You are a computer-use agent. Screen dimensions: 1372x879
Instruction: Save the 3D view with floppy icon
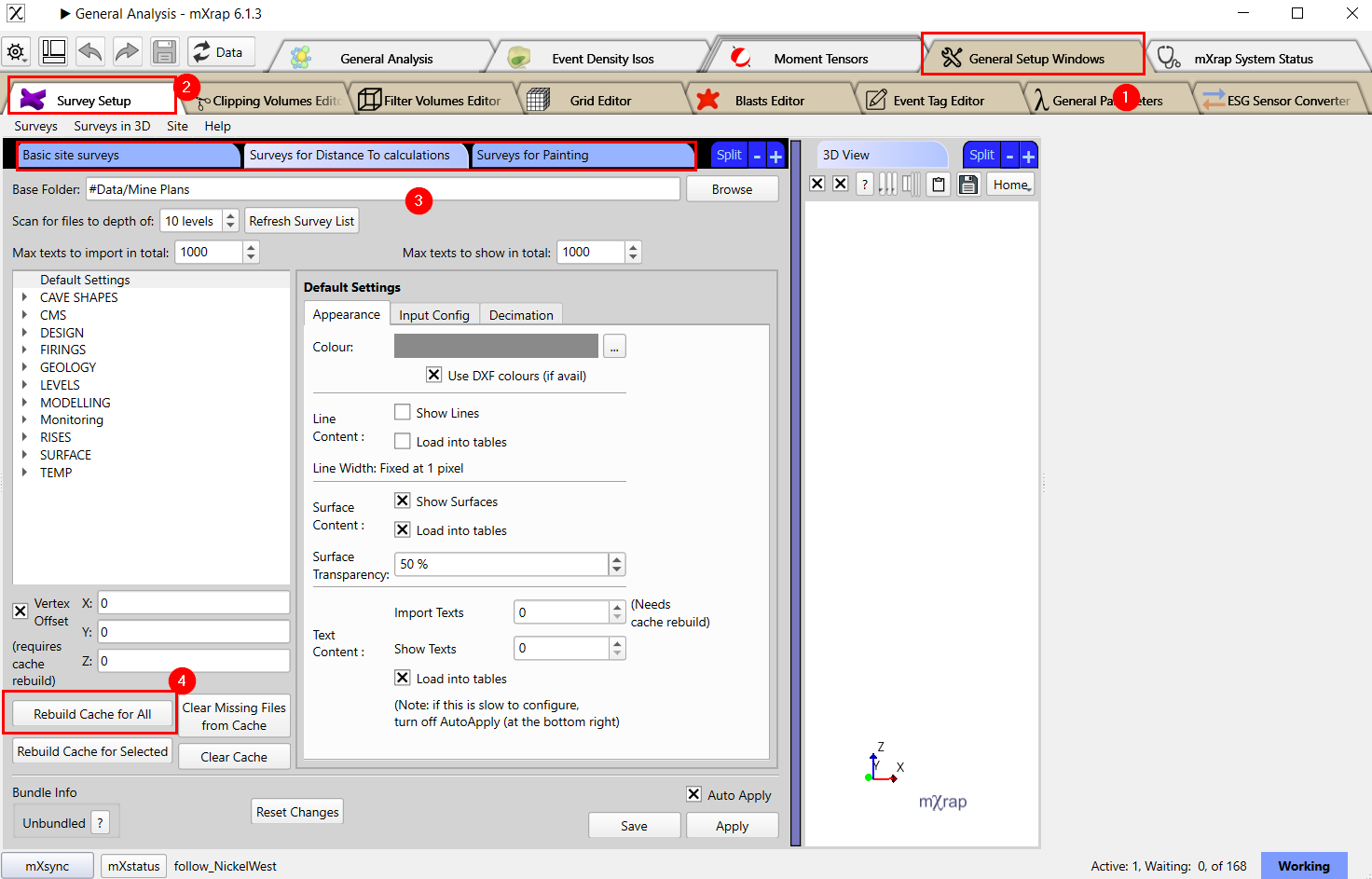click(x=968, y=185)
